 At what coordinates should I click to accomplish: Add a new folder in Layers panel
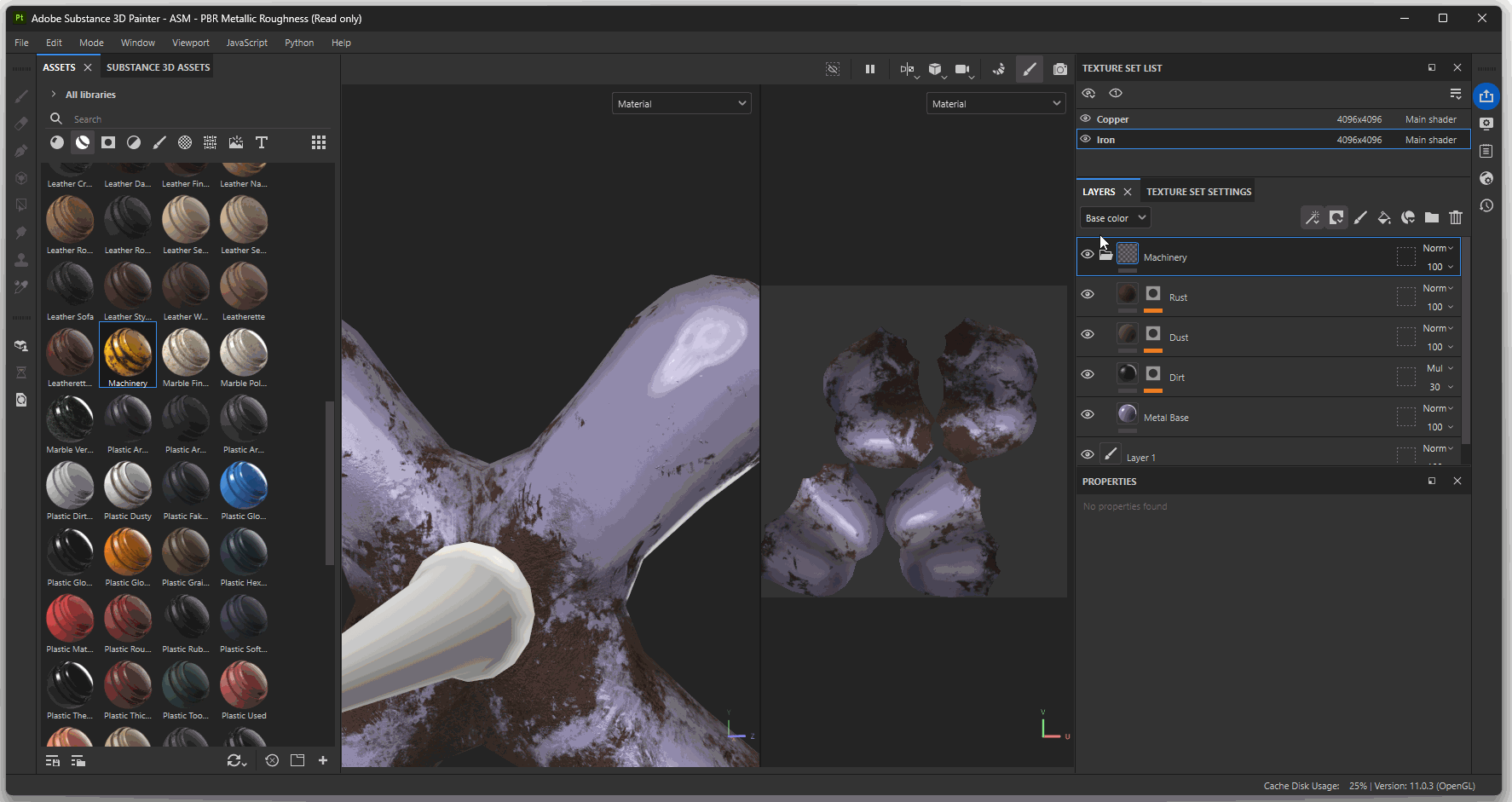click(1432, 218)
